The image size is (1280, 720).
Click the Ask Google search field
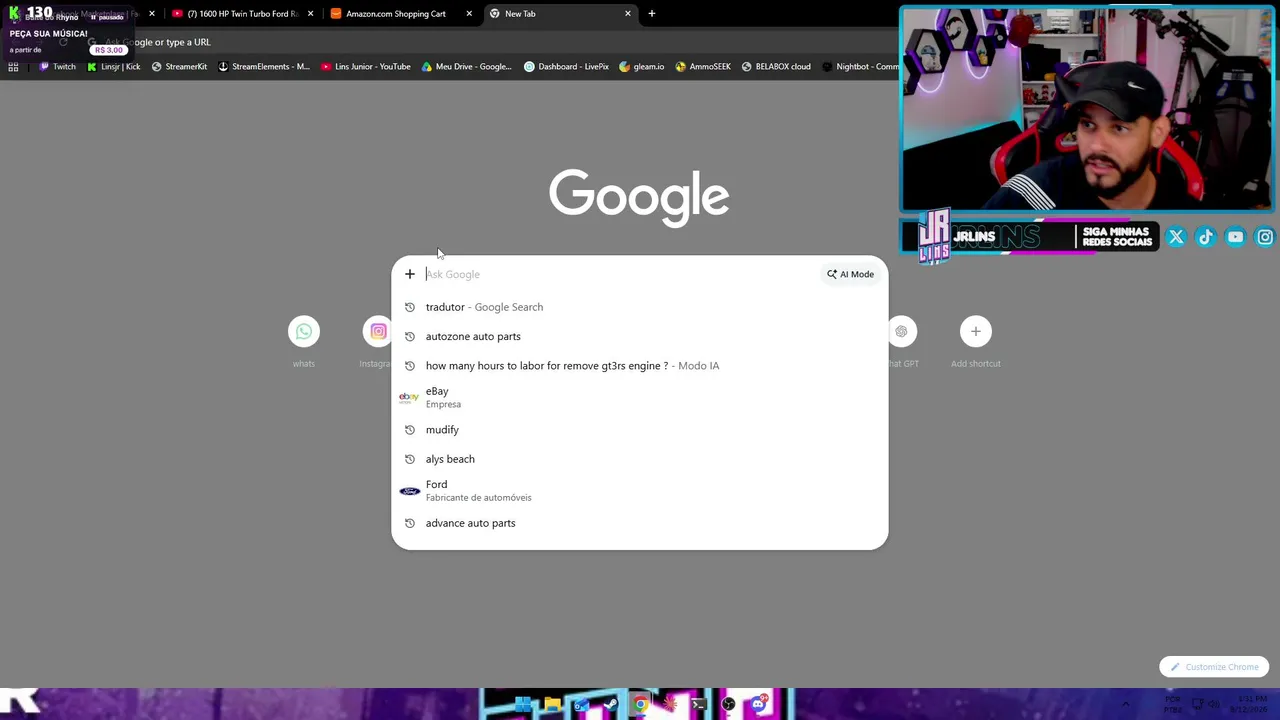click(620, 274)
